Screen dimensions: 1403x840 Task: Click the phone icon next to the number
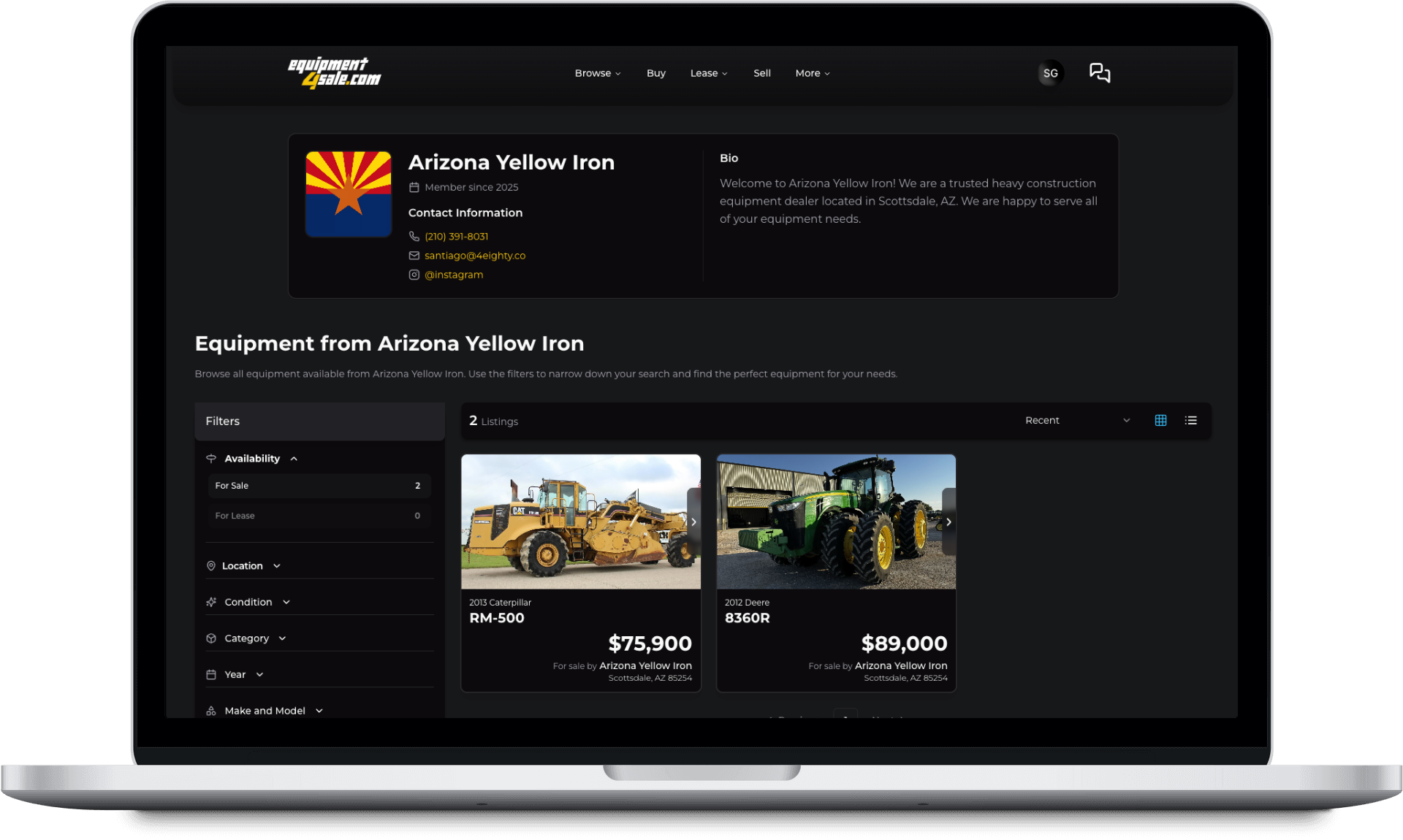pyautogui.click(x=414, y=236)
